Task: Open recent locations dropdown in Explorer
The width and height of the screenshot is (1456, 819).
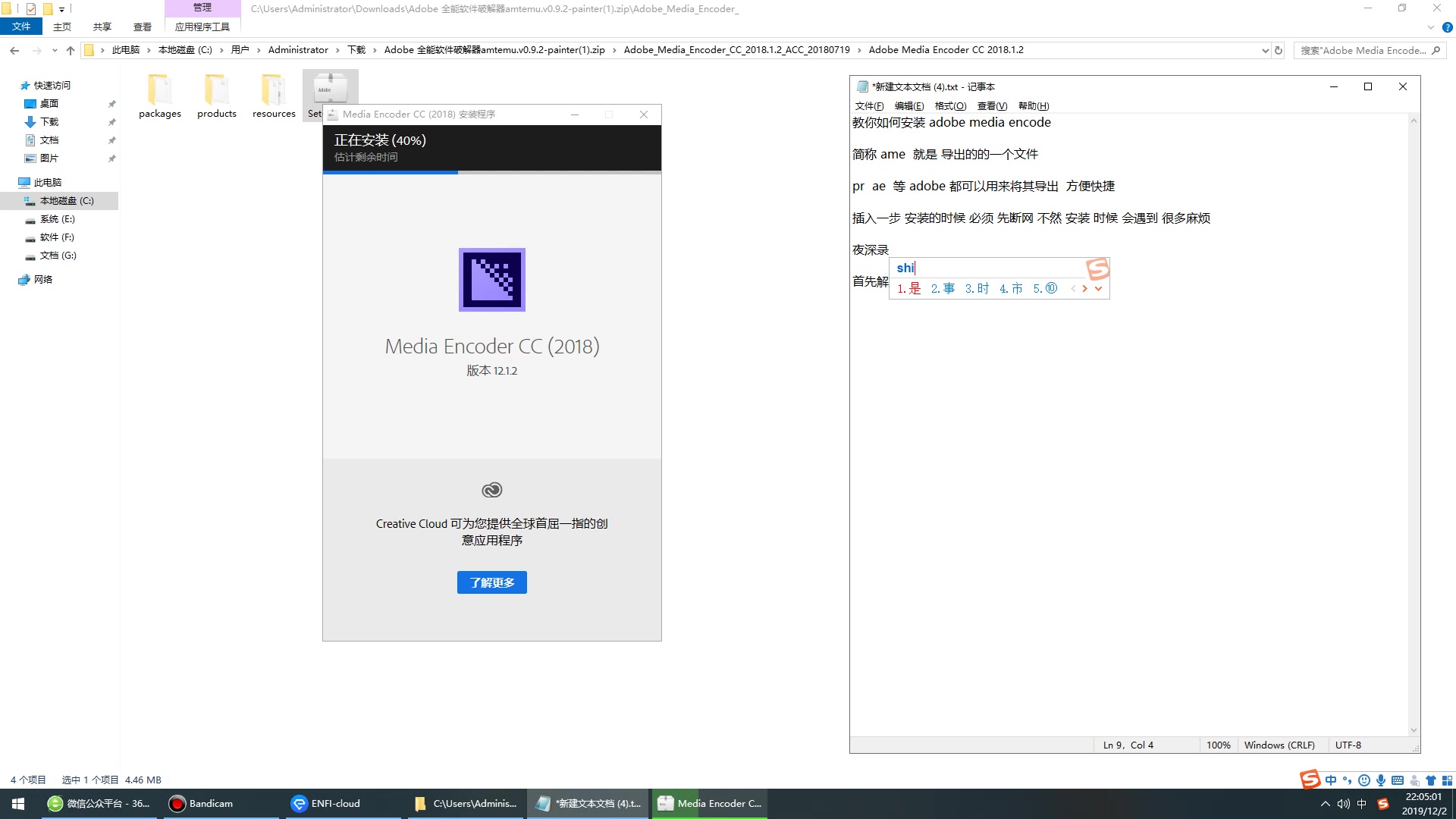Action: click(x=55, y=50)
